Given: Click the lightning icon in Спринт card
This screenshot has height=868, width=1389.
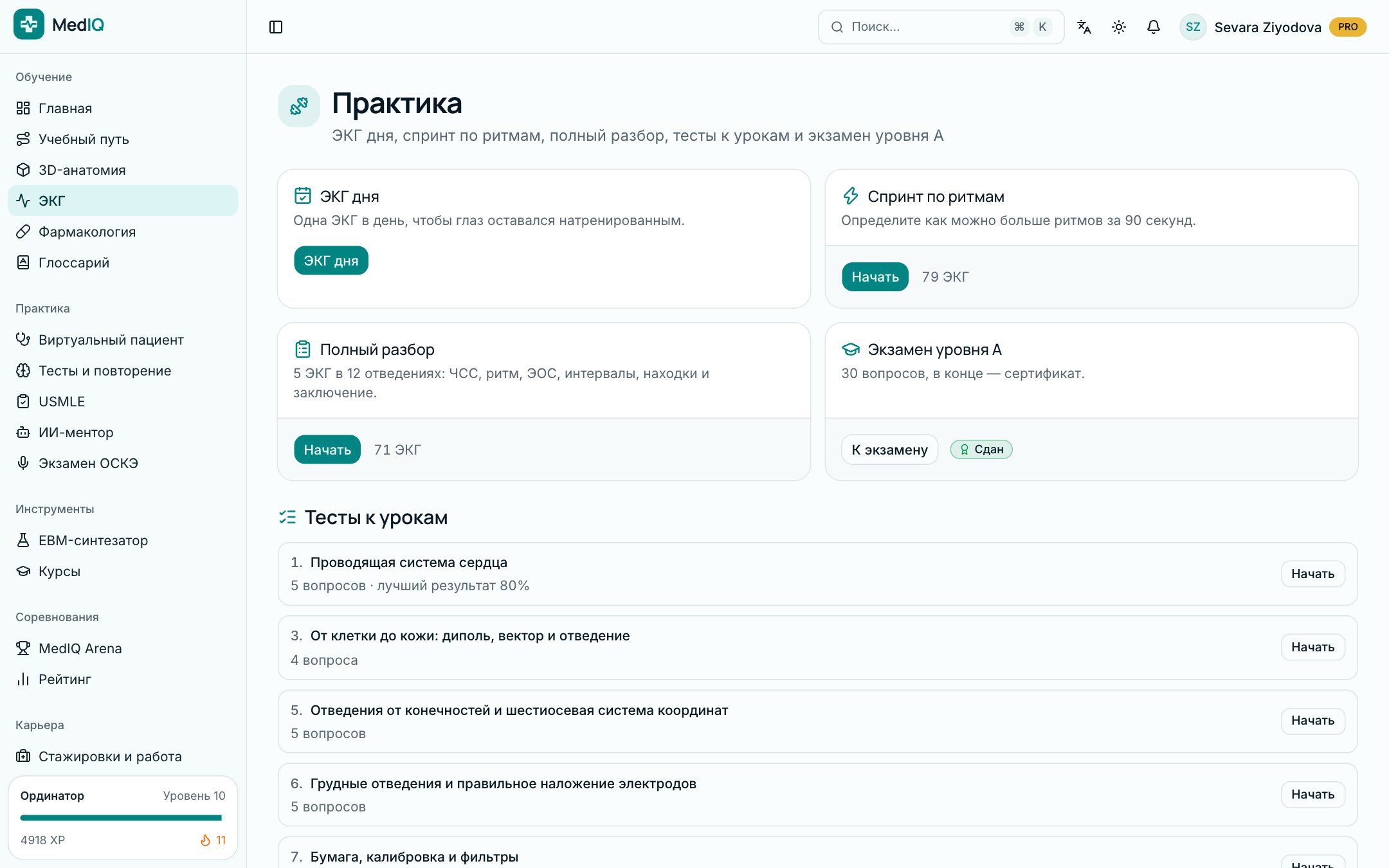Looking at the screenshot, I should 851,195.
